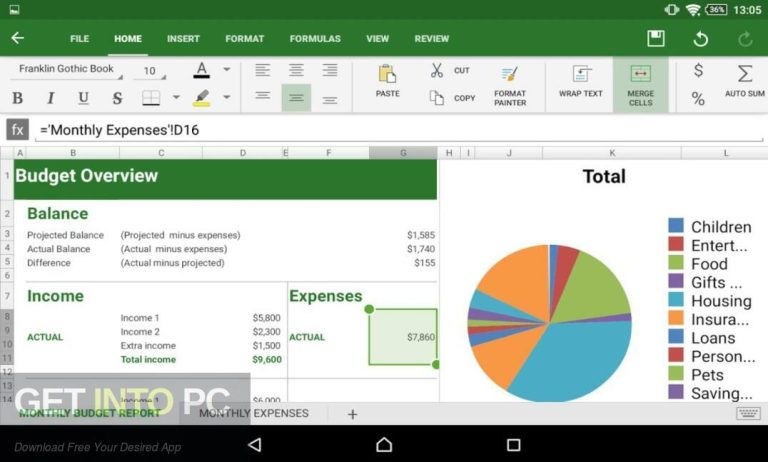Save the spreadsheet with the floppy icon
768x462 pixels.
(x=655, y=38)
